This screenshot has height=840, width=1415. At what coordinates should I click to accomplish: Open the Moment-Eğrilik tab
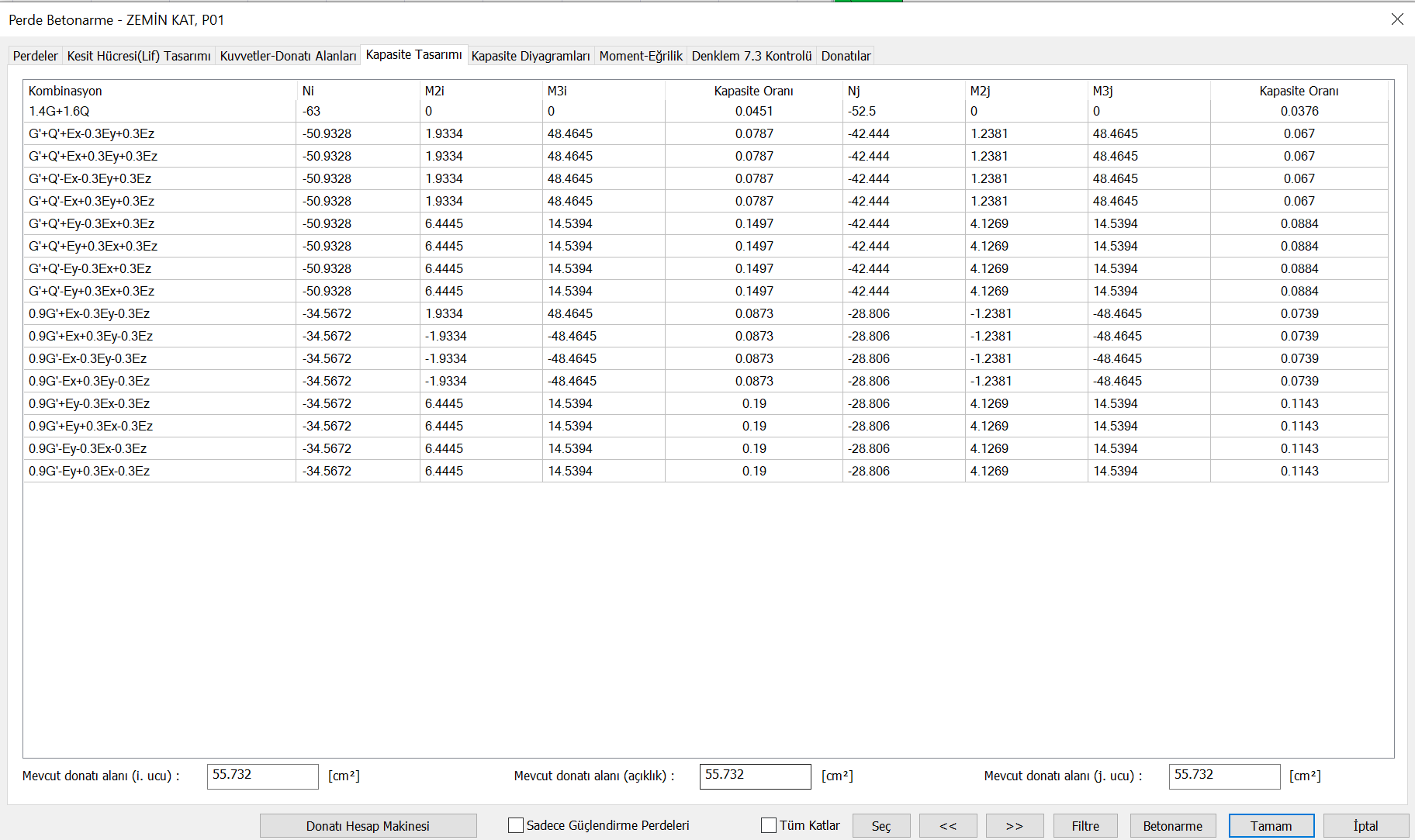click(x=641, y=56)
